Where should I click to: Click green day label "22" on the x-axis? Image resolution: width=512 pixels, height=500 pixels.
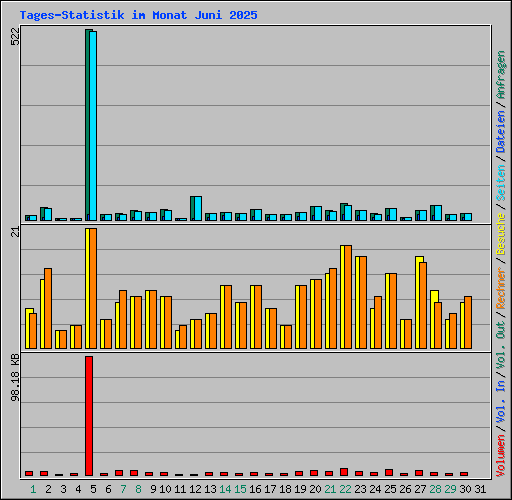[345, 489]
